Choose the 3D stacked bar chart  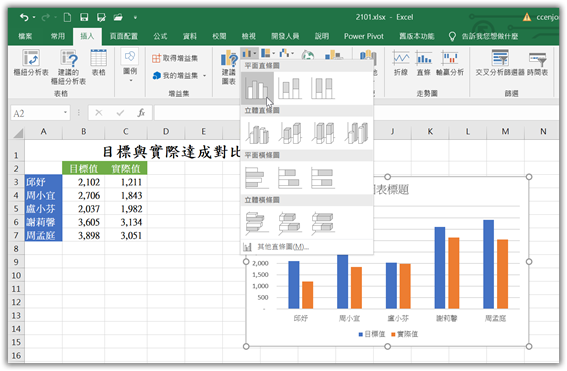tap(290, 222)
